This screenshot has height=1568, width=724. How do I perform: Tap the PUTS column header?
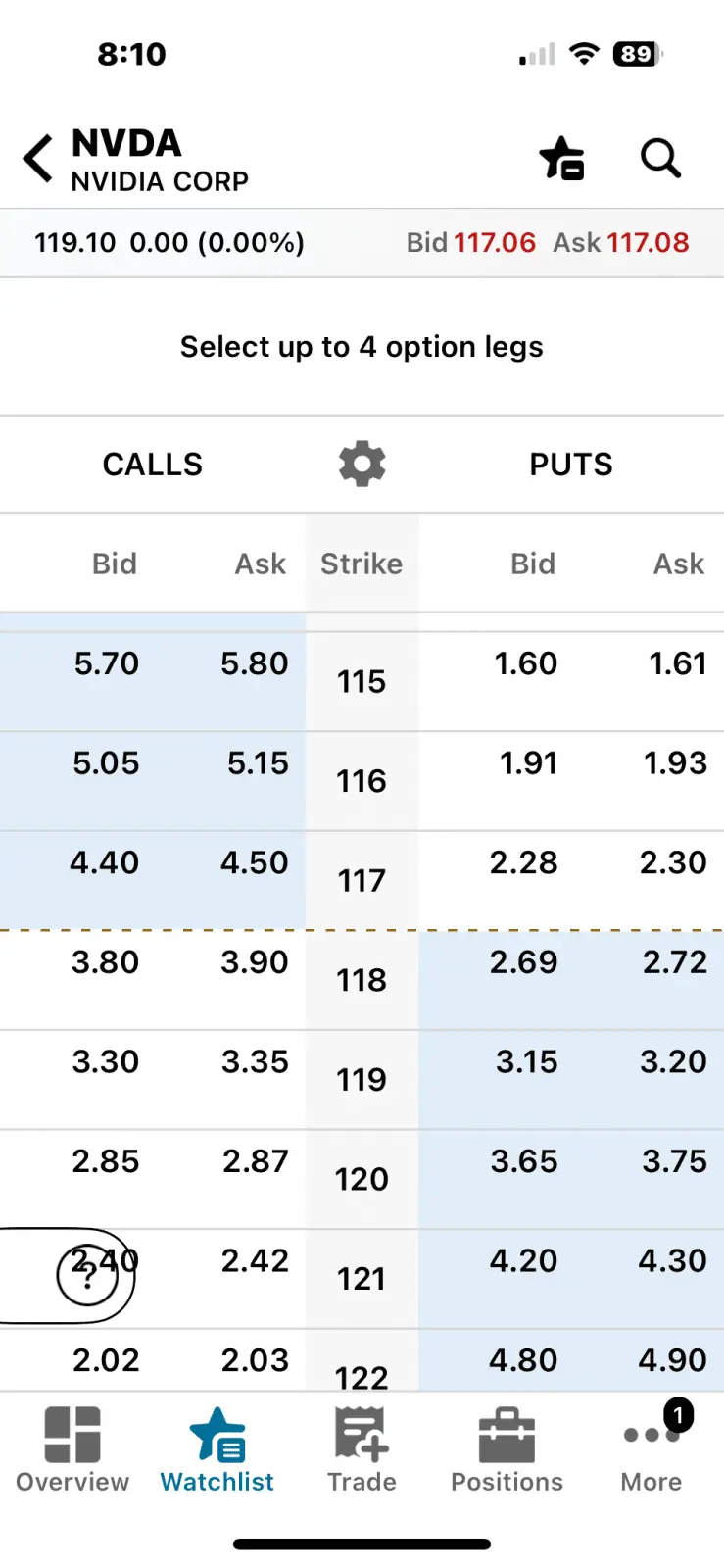click(x=571, y=464)
